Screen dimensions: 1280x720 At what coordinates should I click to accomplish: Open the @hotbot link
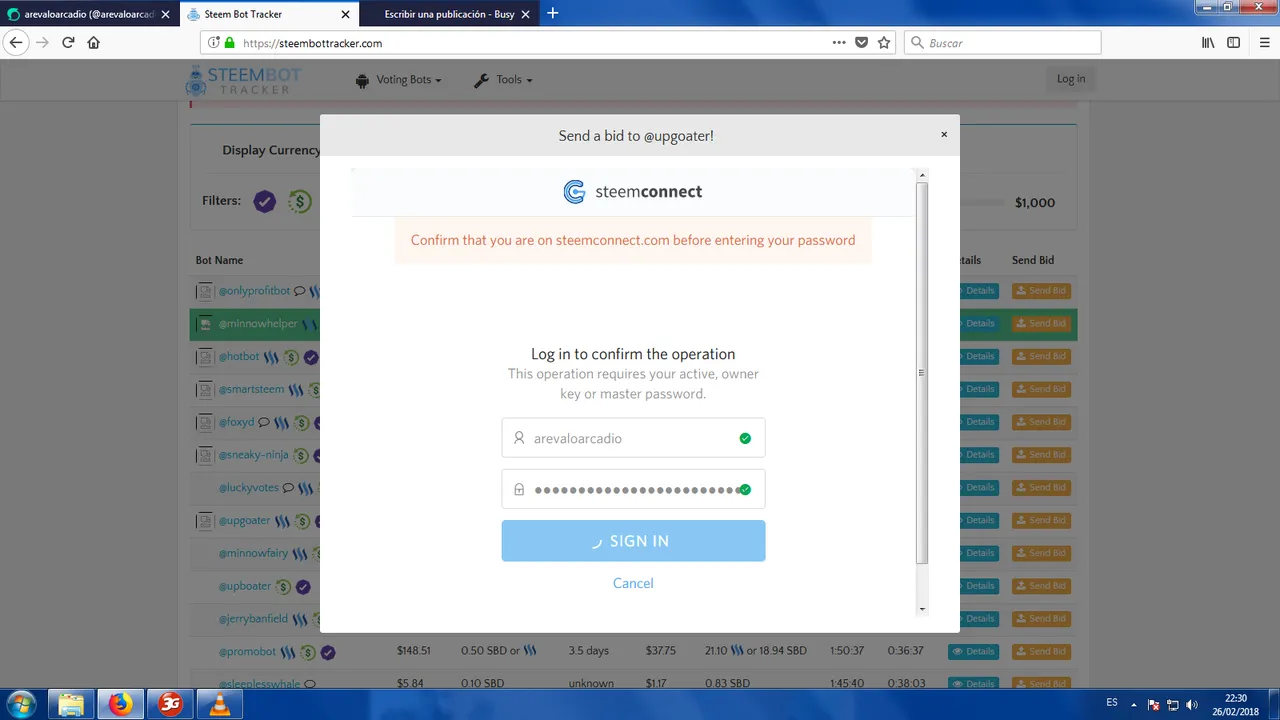point(239,356)
